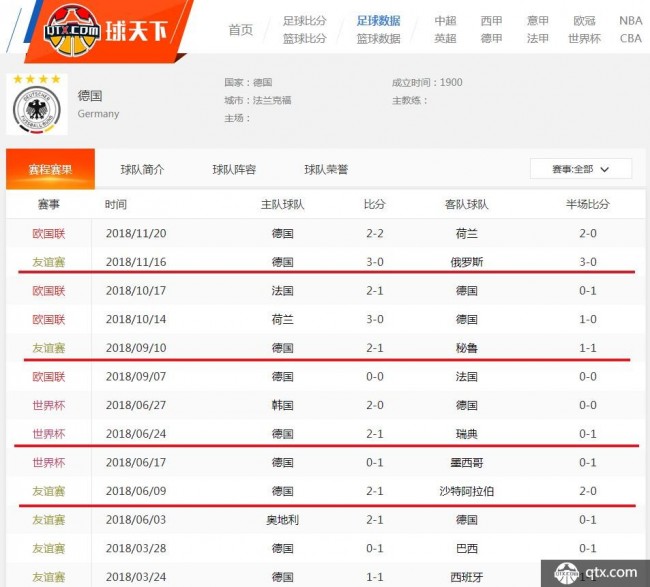Click the date 2018/09/10
Screen dimensions: 650x587
tap(136, 348)
